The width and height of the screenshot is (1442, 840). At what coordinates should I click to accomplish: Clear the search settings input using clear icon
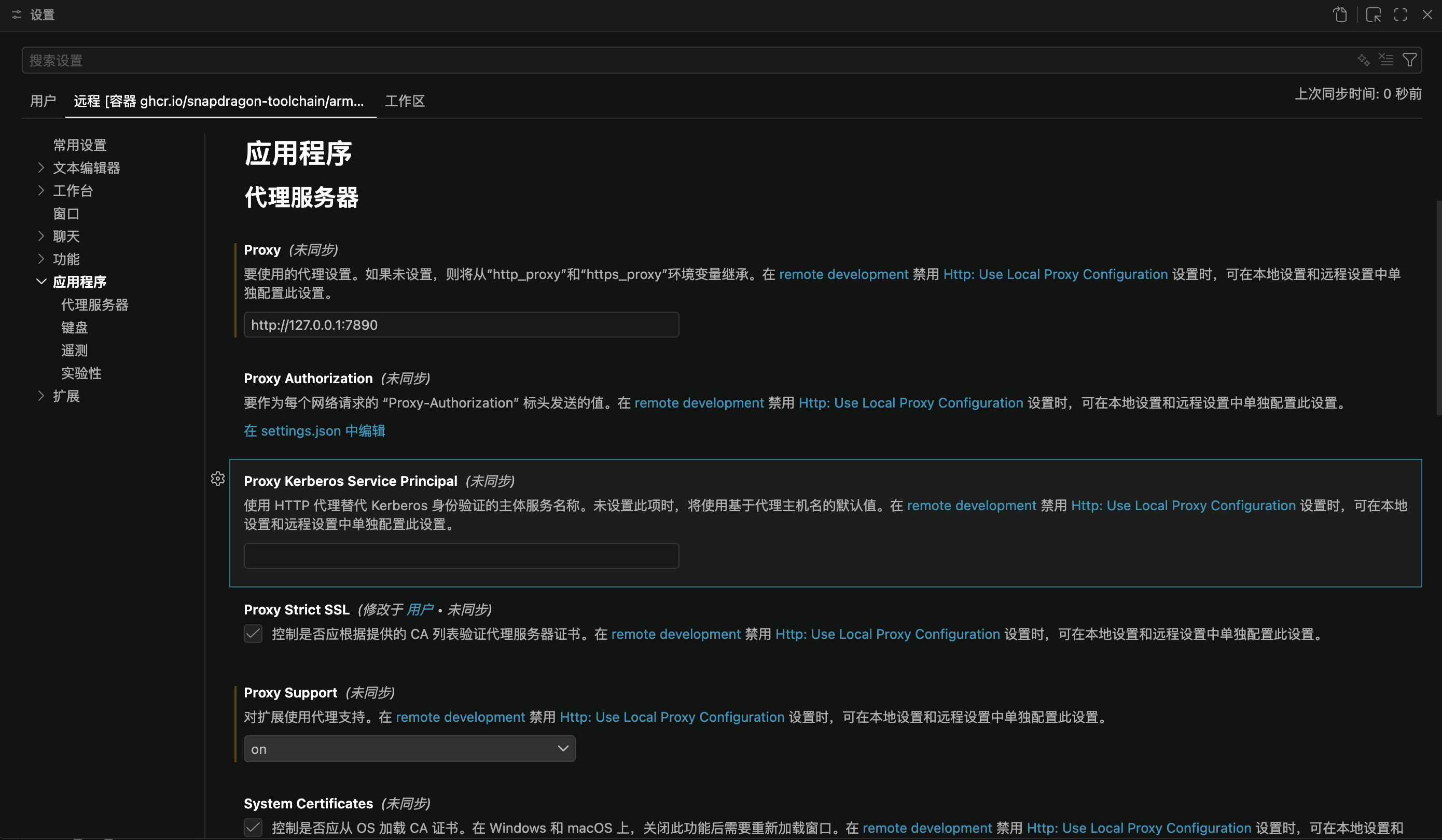[1386, 60]
